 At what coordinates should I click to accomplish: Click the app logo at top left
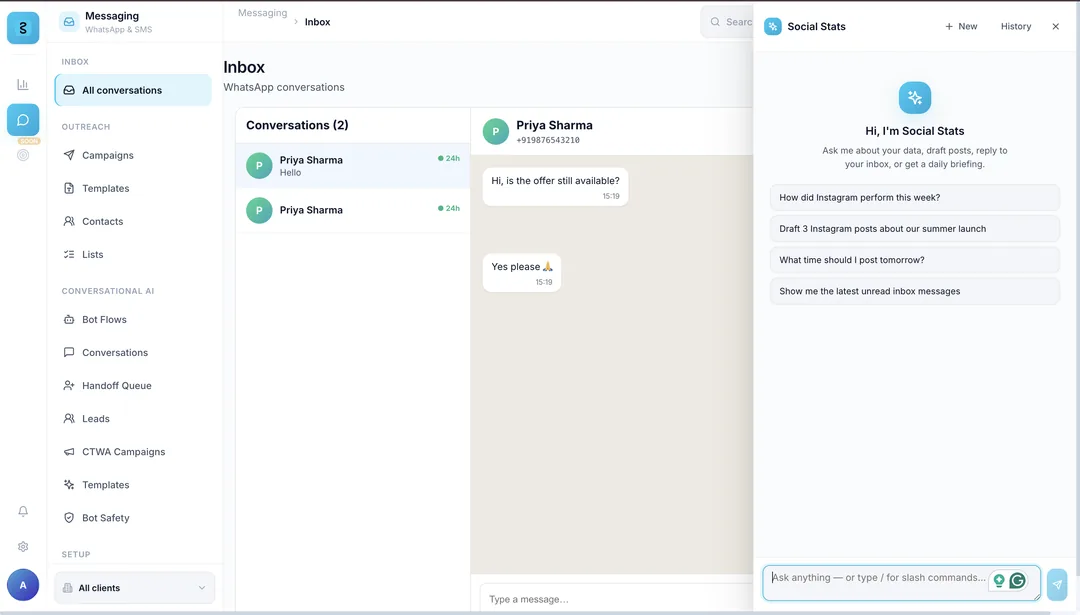(23, 28)
